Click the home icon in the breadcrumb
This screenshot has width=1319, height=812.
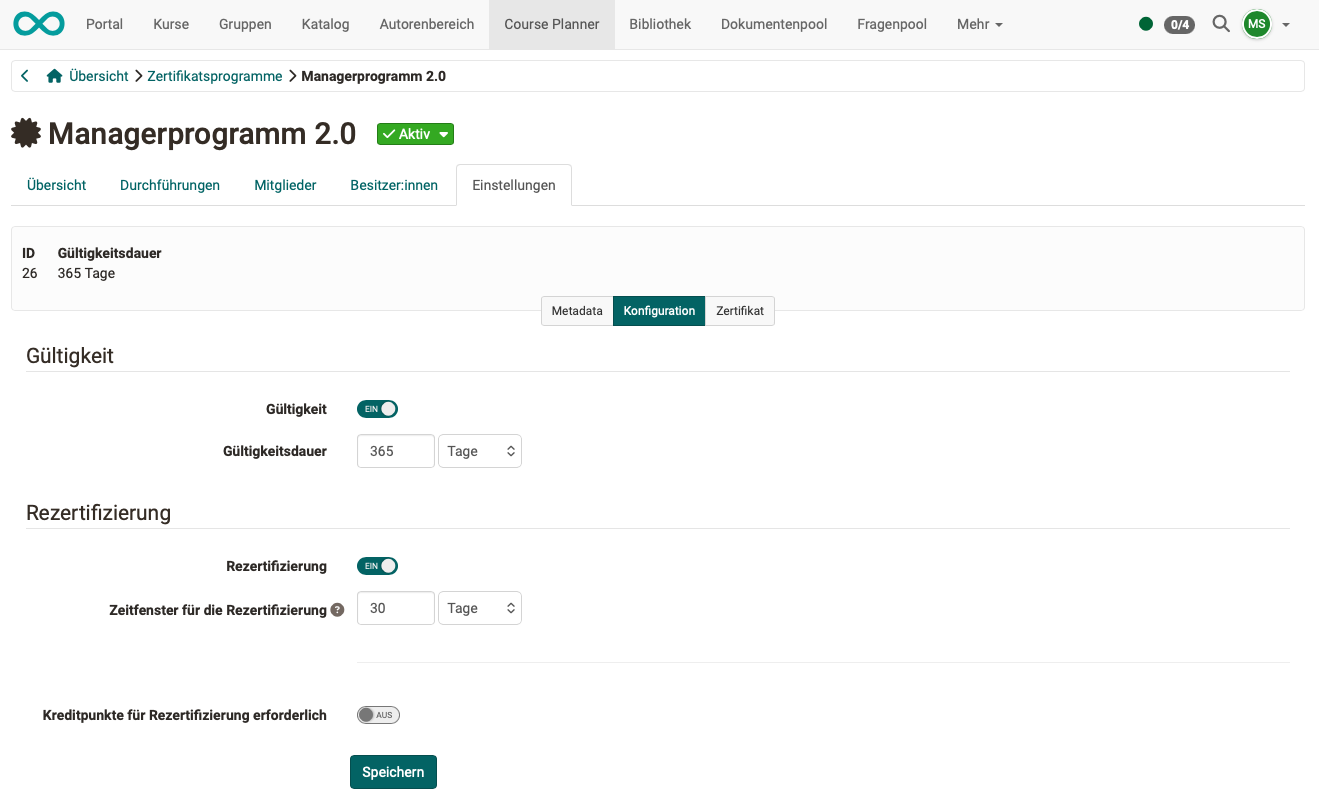[x=54, y=75]
